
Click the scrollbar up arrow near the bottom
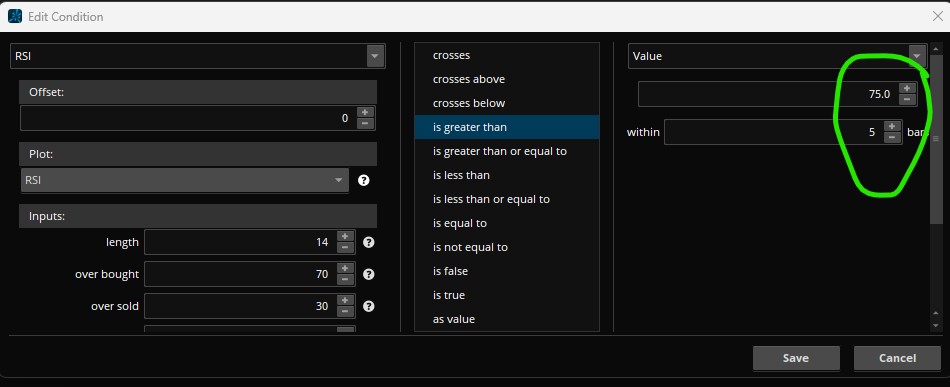click(936, 313)
